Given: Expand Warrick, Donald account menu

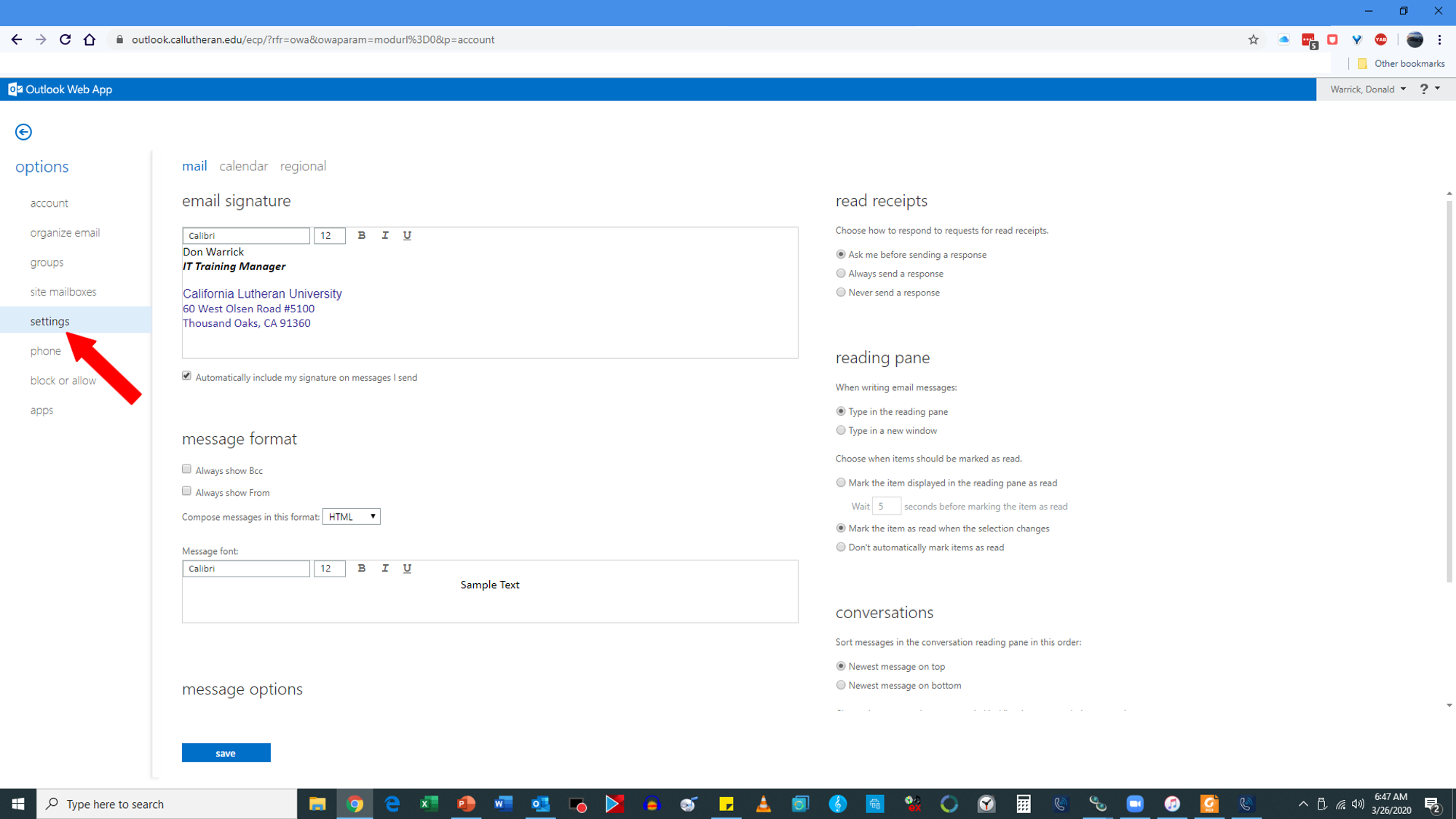Looking at the screenshot, I should [1367, 89].
